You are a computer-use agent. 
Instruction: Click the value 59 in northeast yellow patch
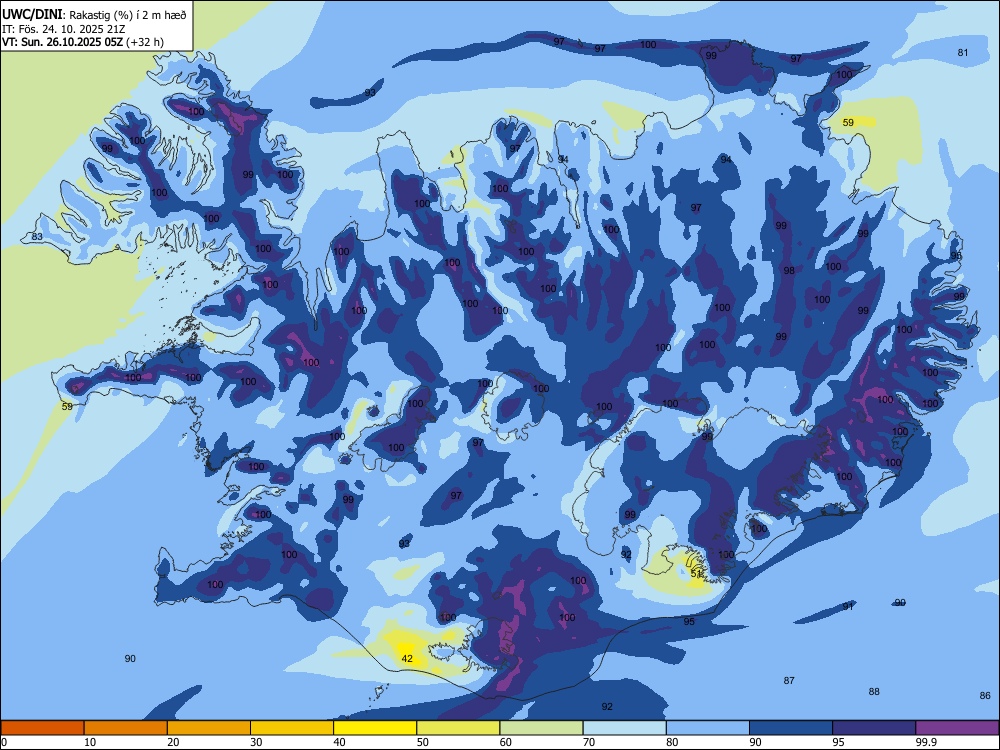tap(848, 122)
